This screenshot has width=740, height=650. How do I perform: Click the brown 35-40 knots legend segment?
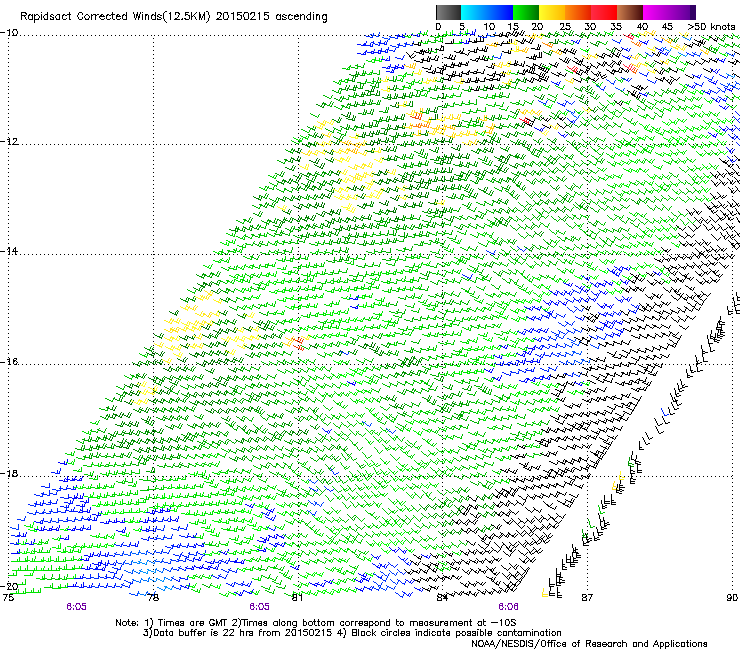(x=630, y=12)
